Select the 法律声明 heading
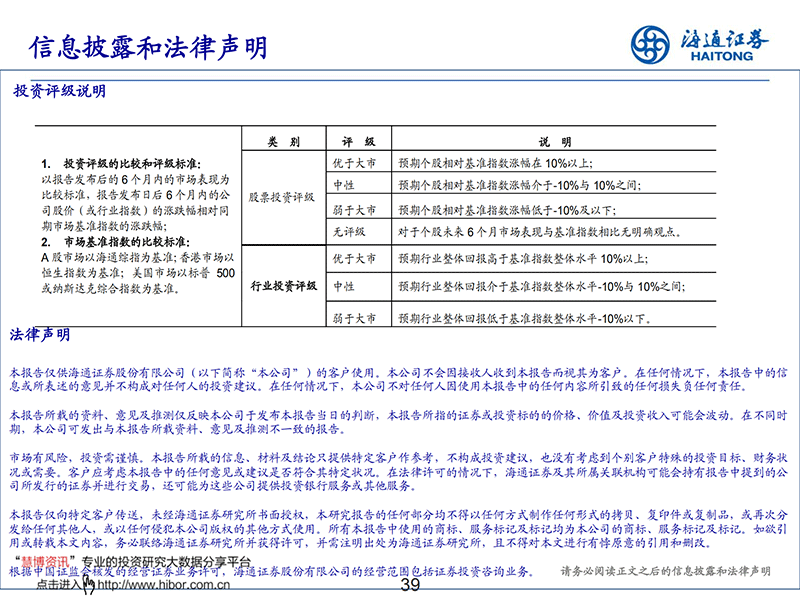The image size is (800, 600). pyautogui.click(x=40, y=335)
